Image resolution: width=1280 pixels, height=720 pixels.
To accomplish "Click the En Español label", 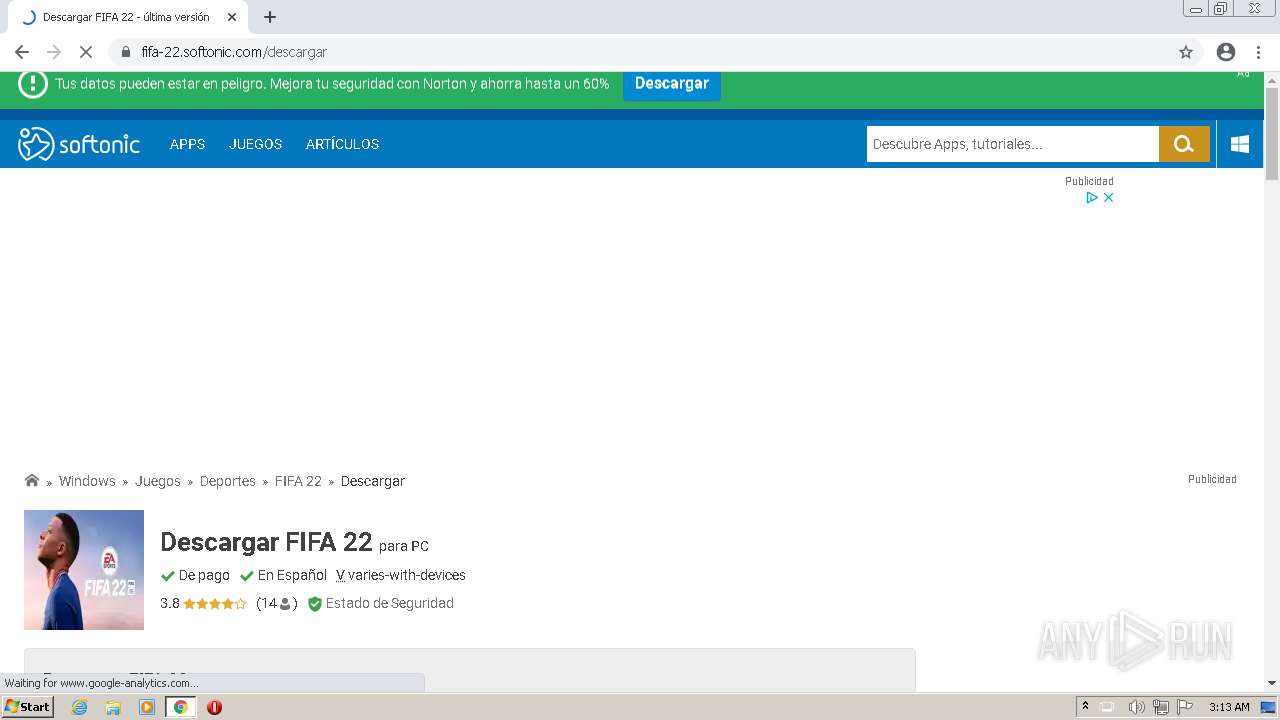I will pos(292,575).
